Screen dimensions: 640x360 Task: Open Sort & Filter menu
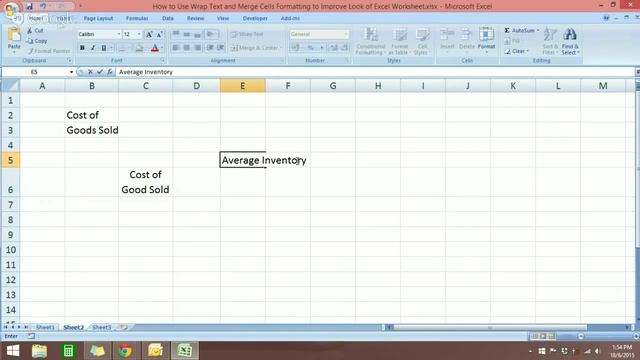[550, 41]
